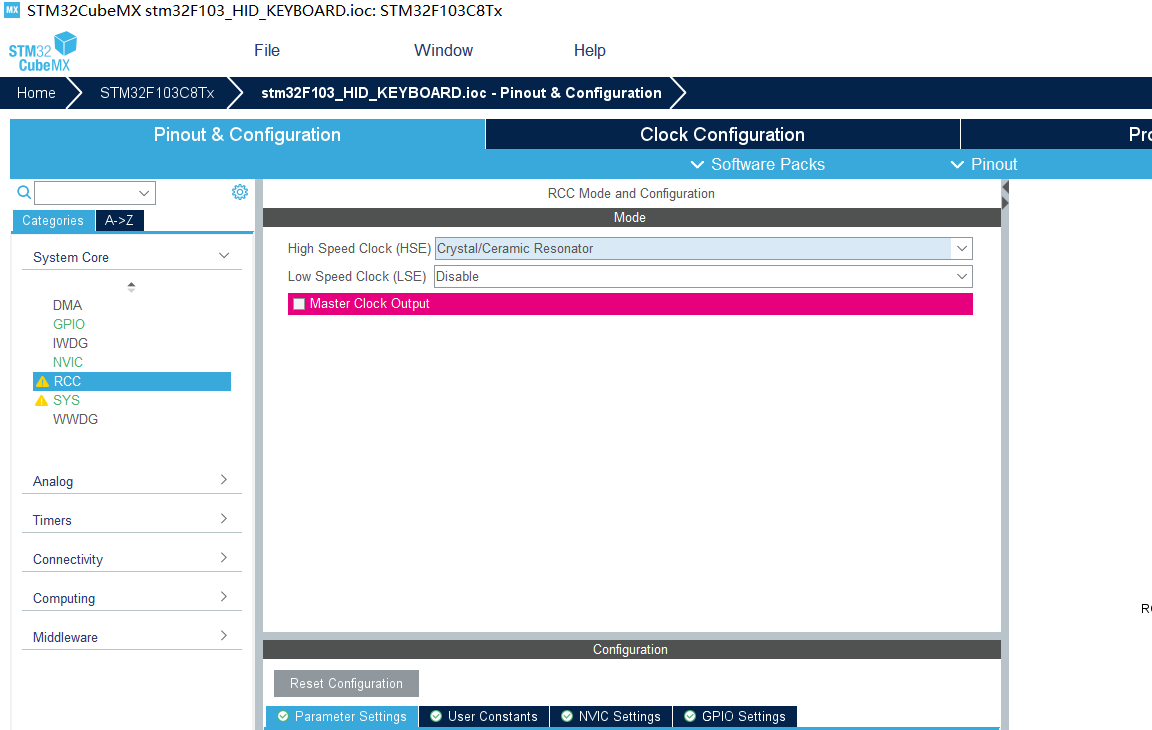Click the MX title bar app icon
Screen dimensions: 1152x730
pos(12,10)
